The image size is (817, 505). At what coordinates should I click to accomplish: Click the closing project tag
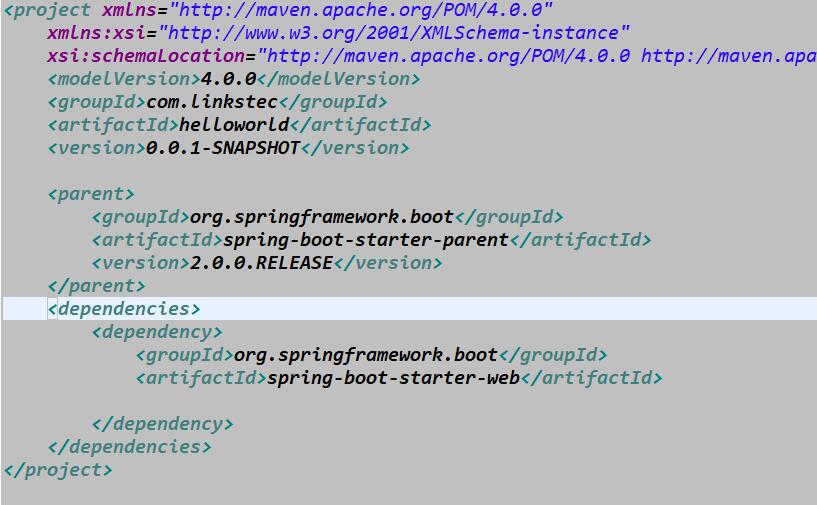pyautogui.click(x=58, y=470)
